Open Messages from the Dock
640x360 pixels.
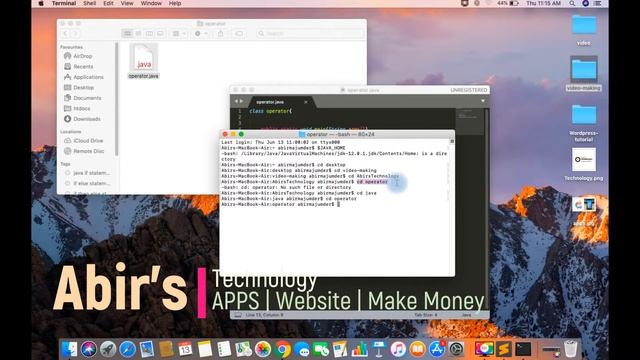coord(302,349)
